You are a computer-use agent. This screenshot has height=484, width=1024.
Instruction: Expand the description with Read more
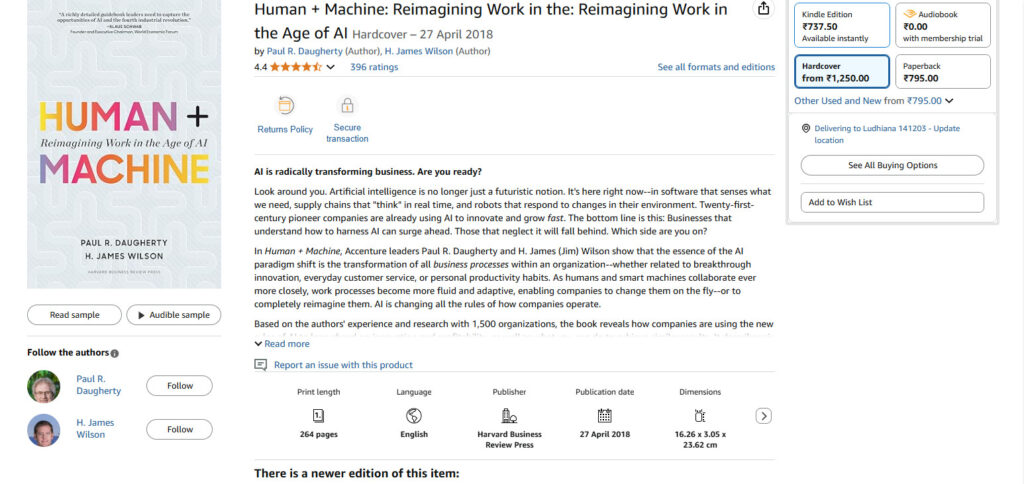pos(282,344)
